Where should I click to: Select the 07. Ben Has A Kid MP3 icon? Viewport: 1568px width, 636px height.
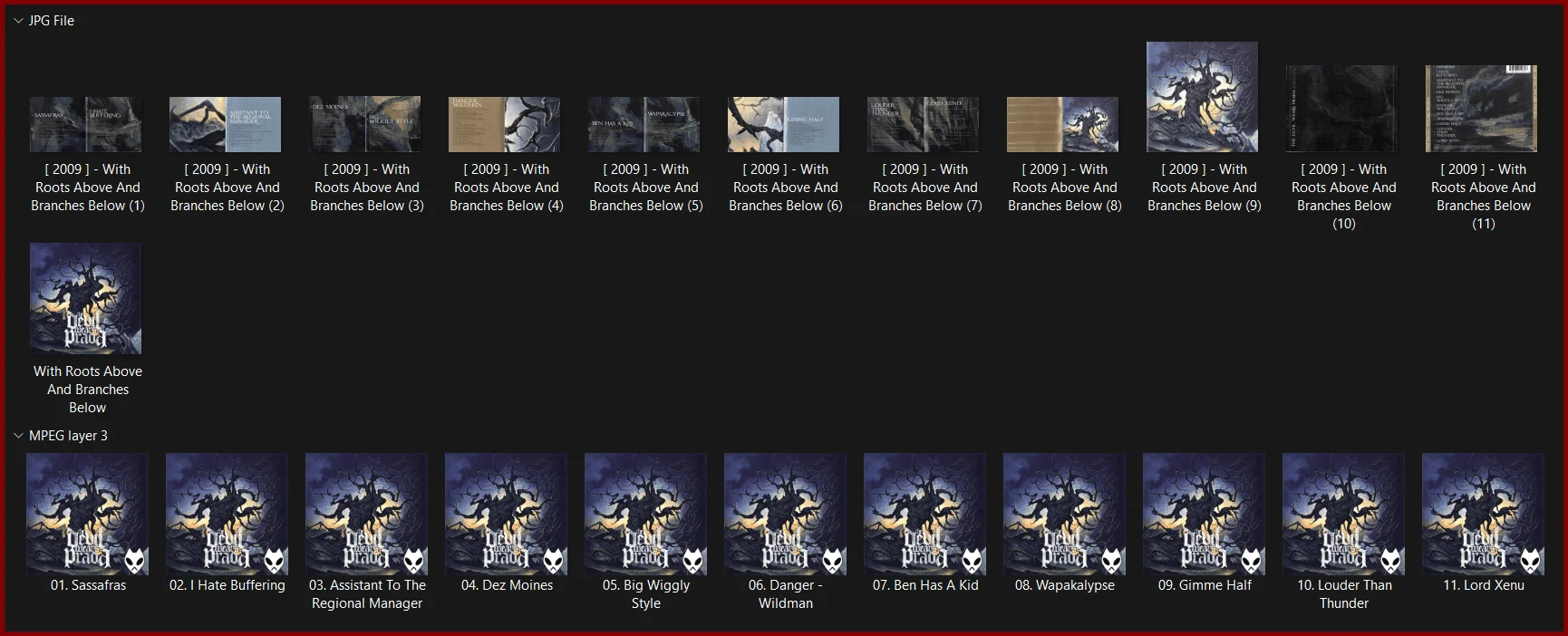coord(925,515)
